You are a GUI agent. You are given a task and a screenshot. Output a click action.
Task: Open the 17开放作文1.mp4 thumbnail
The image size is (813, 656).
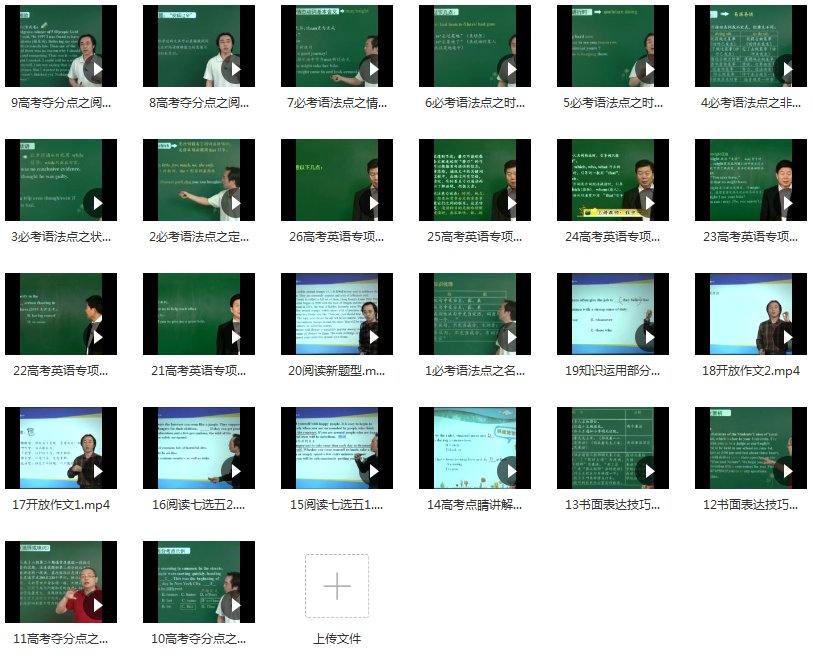[x=60, y=448]
